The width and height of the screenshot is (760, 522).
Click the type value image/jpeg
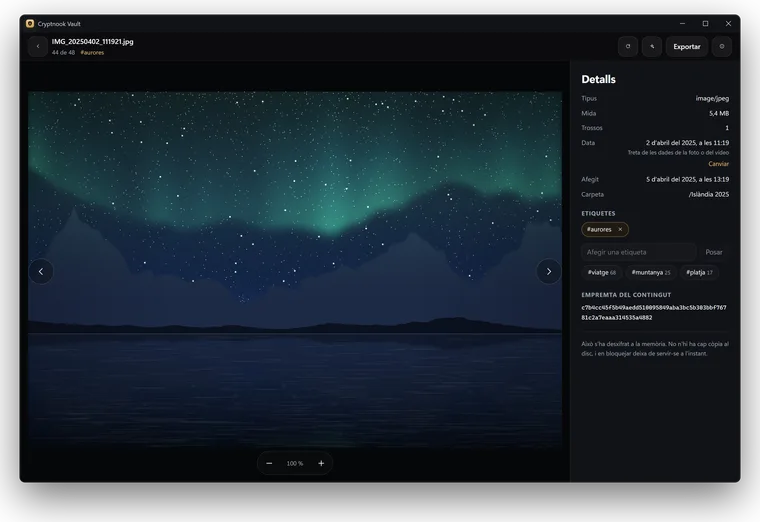tap(712, 98)
